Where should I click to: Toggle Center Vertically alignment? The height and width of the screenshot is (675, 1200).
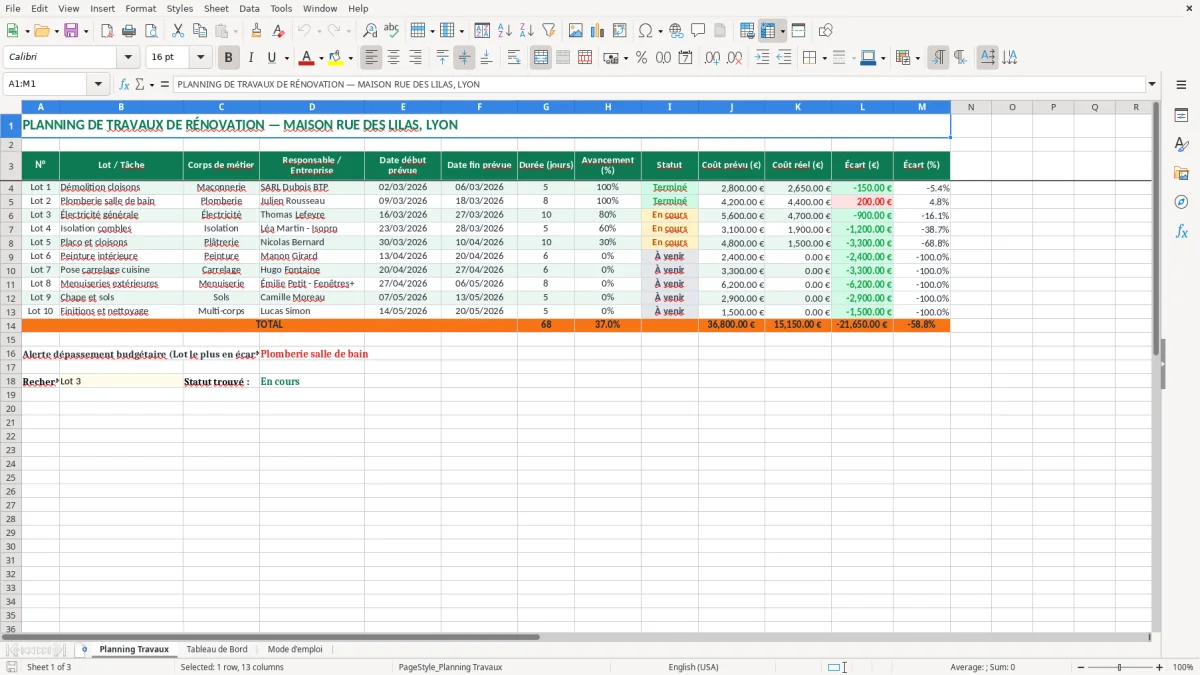[x=464, y=58]
